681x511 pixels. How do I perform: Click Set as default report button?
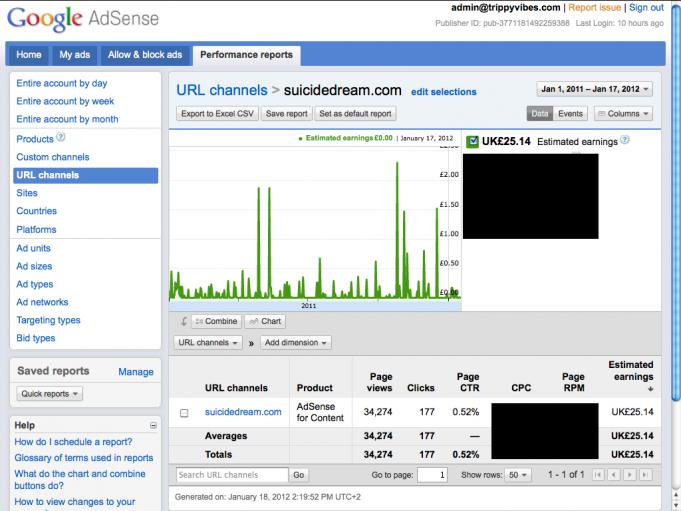[x=355, y=114]
